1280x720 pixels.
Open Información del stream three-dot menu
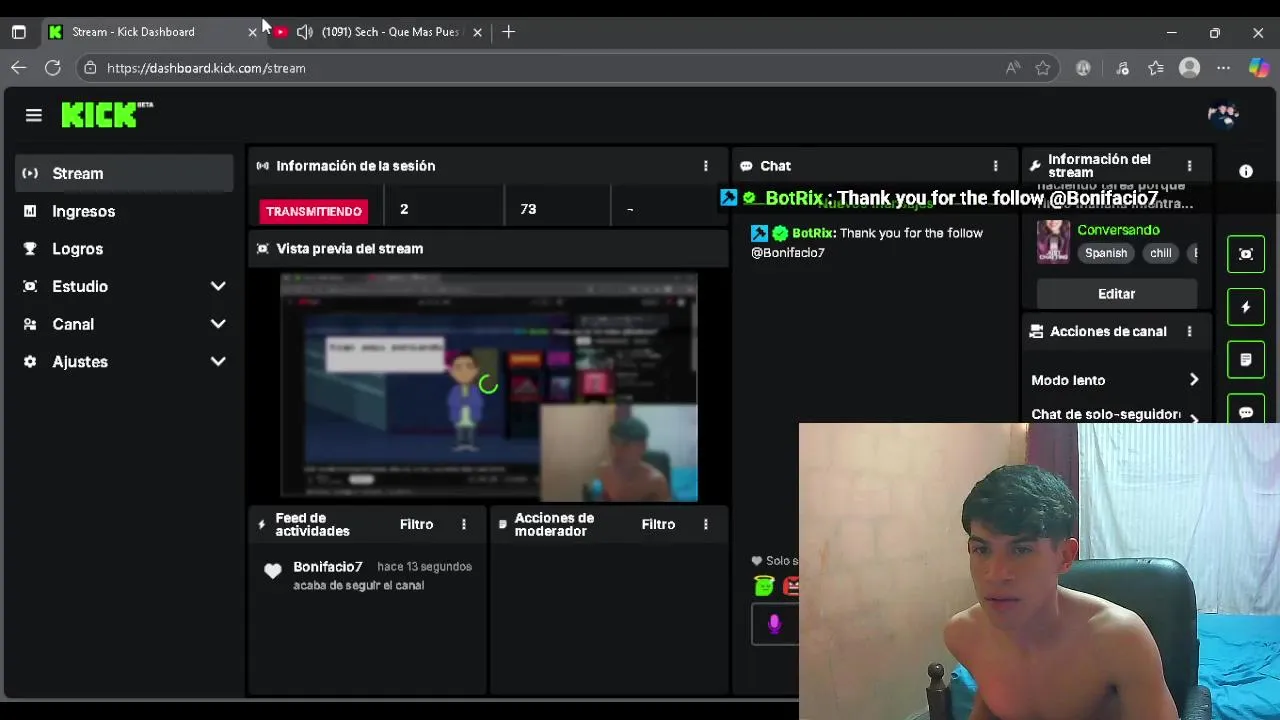point(1189,166)
